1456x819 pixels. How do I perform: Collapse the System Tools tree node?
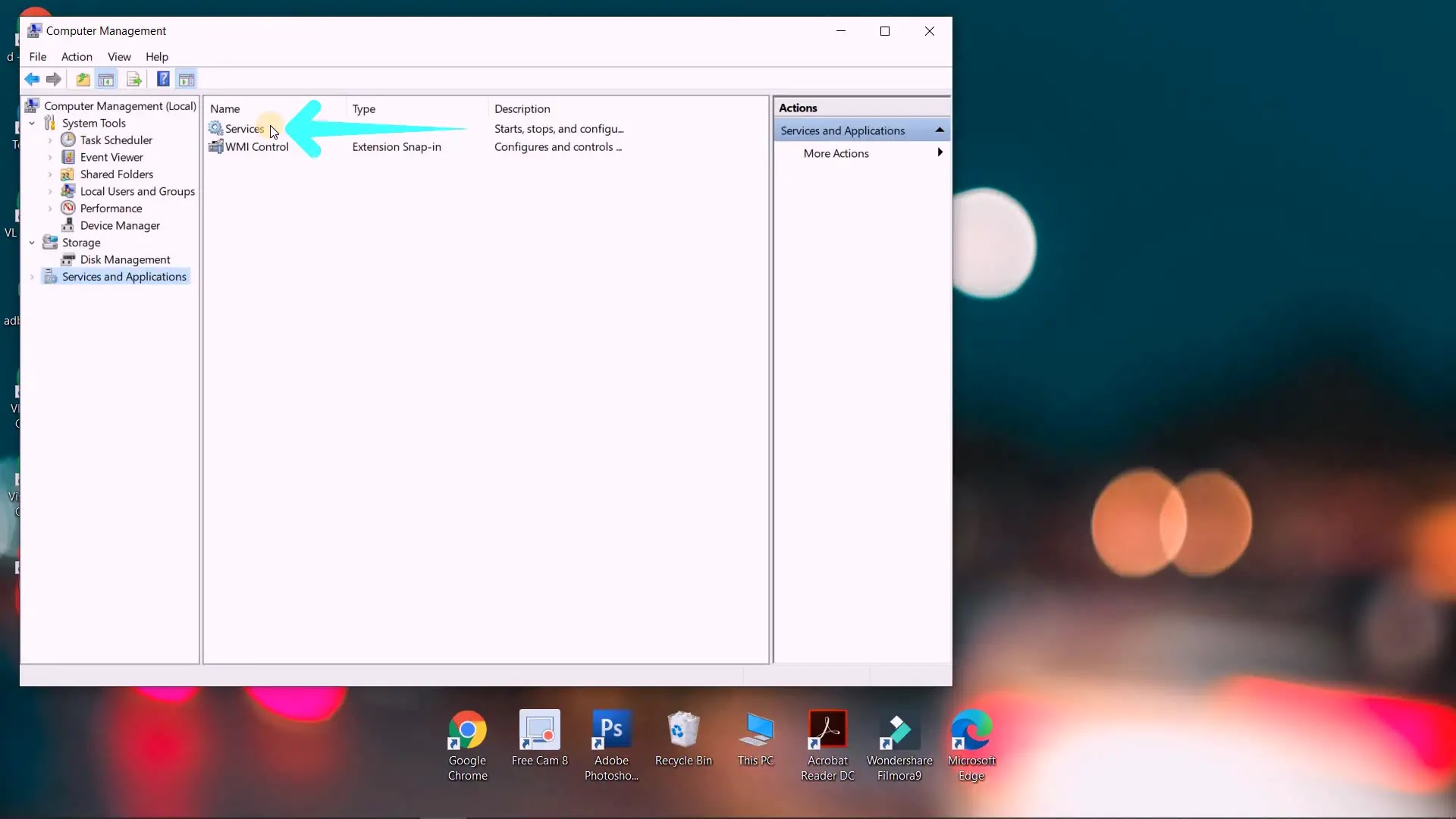(x=32, y=123)
